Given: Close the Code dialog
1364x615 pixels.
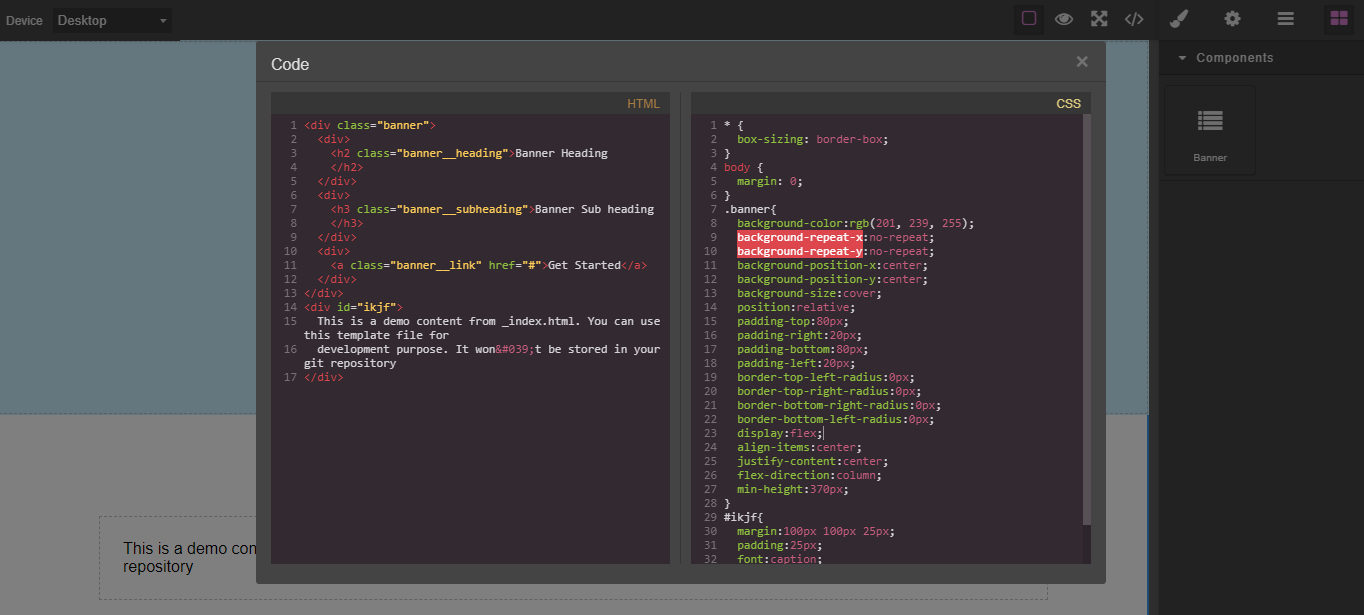Looking at the screenshot, I should pyautogui.click(x=1082, y=62).
